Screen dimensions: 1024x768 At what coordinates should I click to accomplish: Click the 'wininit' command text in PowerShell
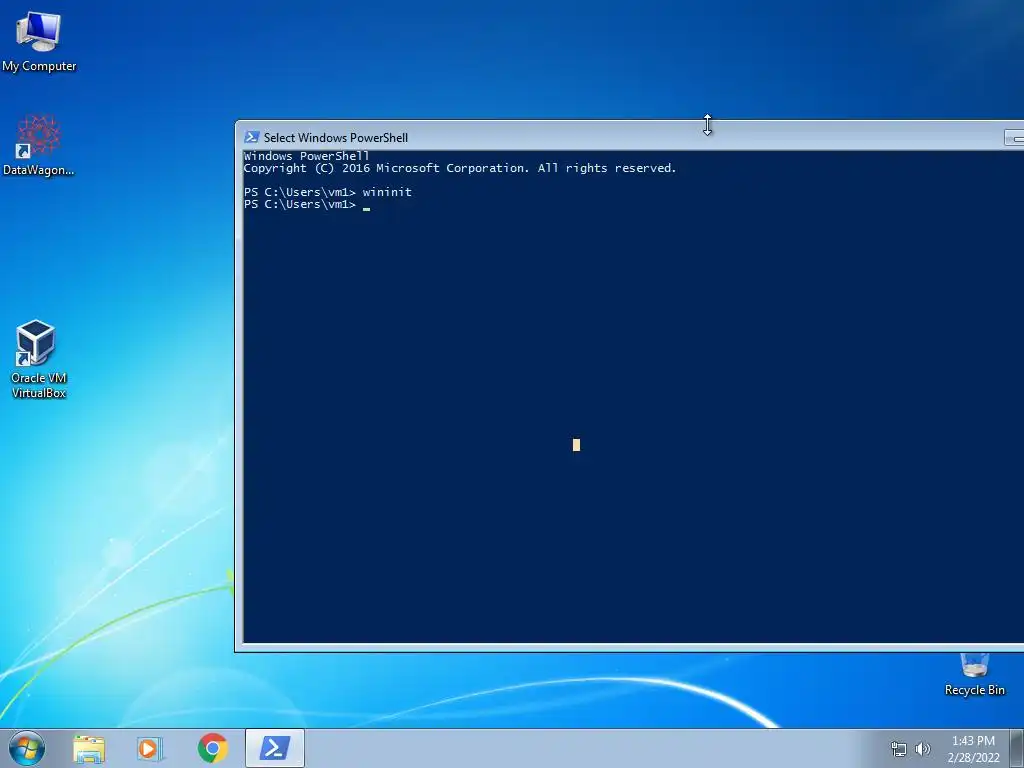[387, 192]
